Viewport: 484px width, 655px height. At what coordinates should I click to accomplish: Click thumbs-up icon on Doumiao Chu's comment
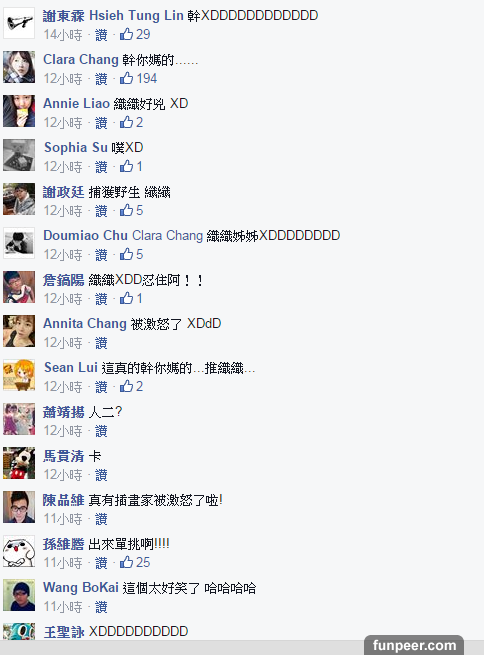pyautogui.click(x=126, y=254)
